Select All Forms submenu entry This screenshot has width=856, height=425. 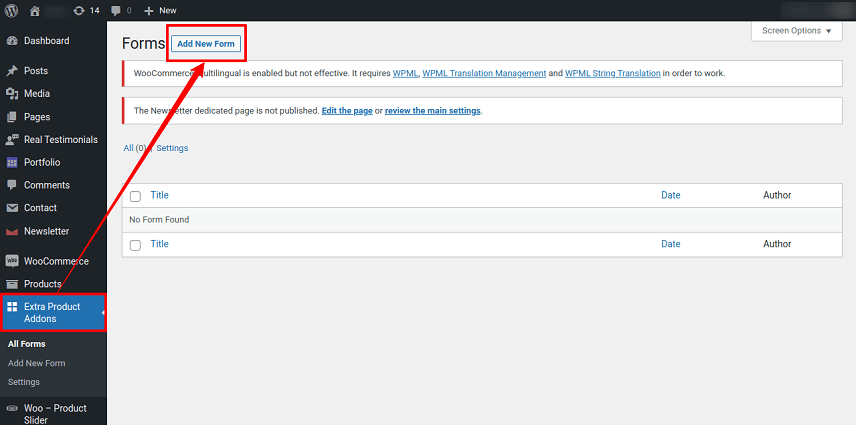[x=27, y=344]
